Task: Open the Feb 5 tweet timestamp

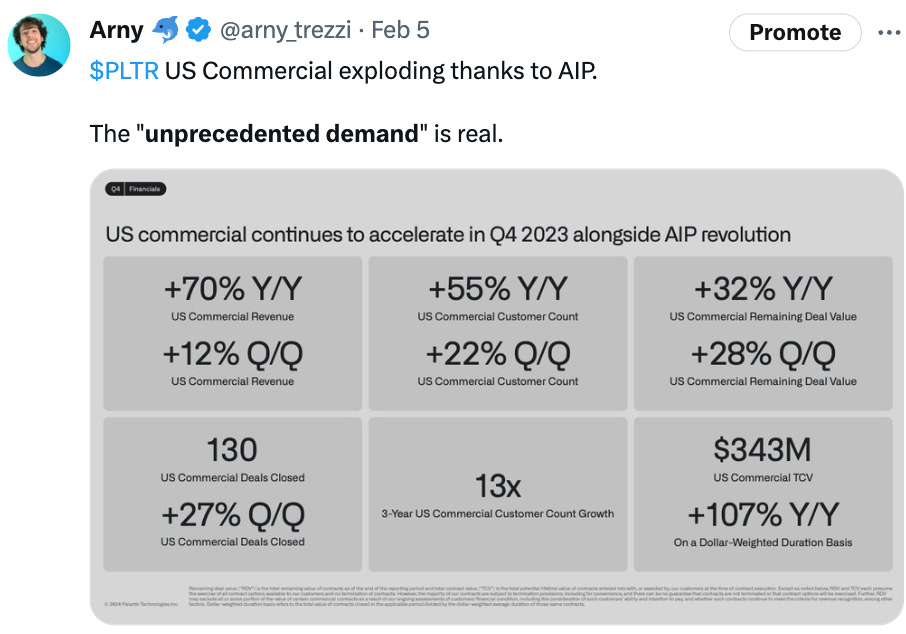Action: tap(400, 30)
